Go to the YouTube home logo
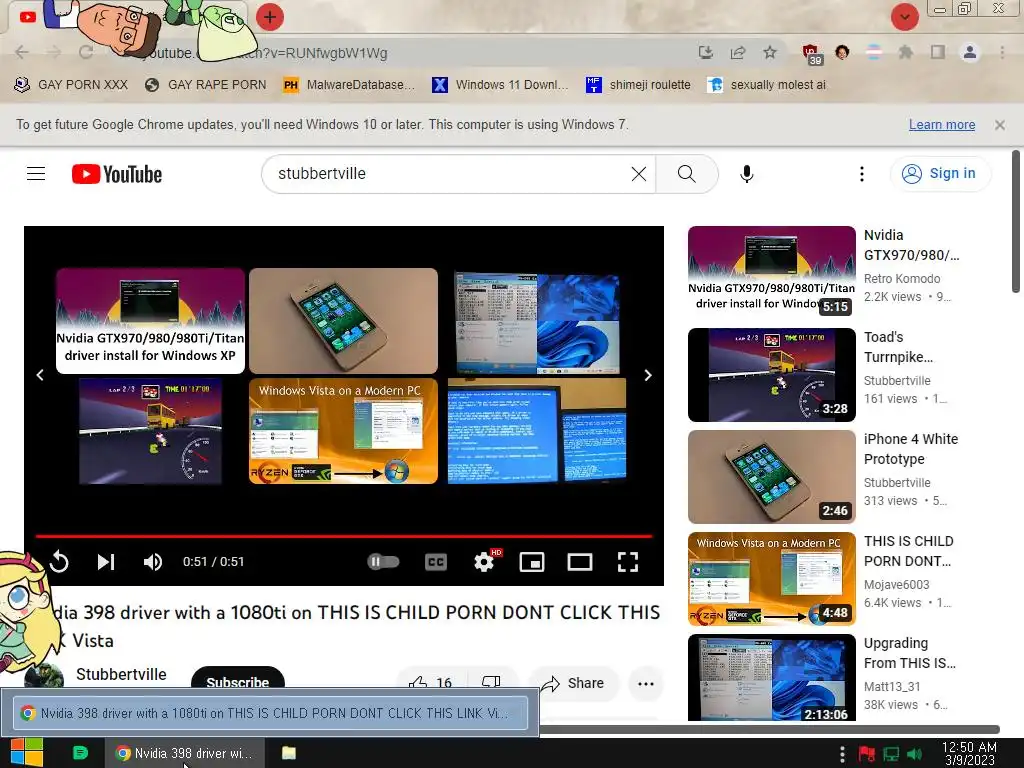This screenshot has width=1024, height=768. 117,174
